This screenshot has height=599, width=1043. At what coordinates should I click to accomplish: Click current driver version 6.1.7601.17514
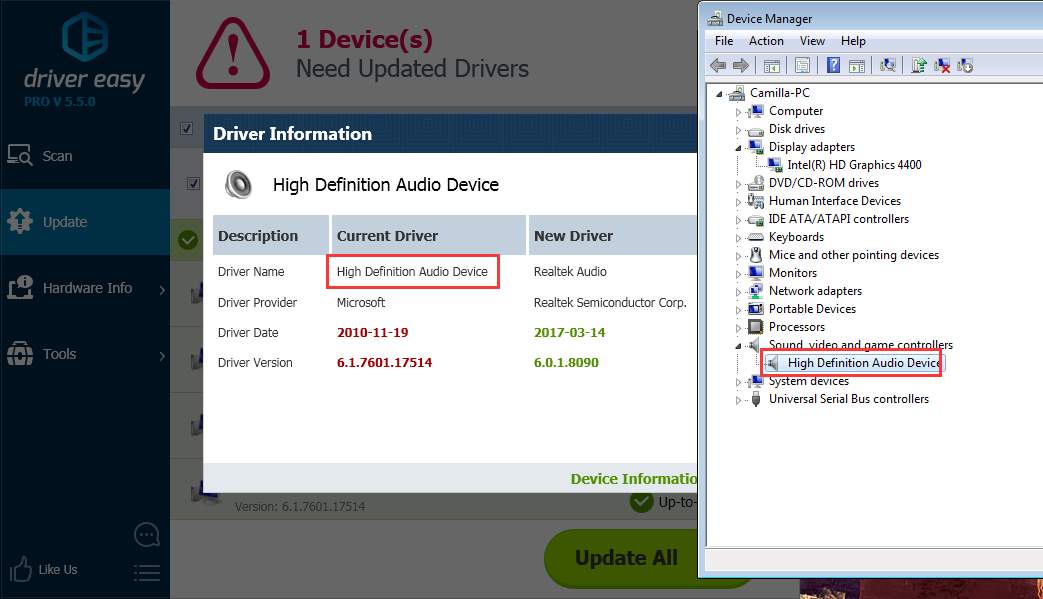(x=384, y=362)
